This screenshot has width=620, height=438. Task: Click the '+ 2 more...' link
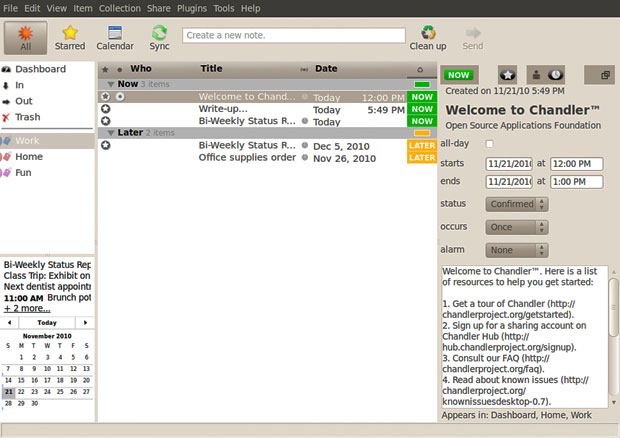[x=27, y=308]
